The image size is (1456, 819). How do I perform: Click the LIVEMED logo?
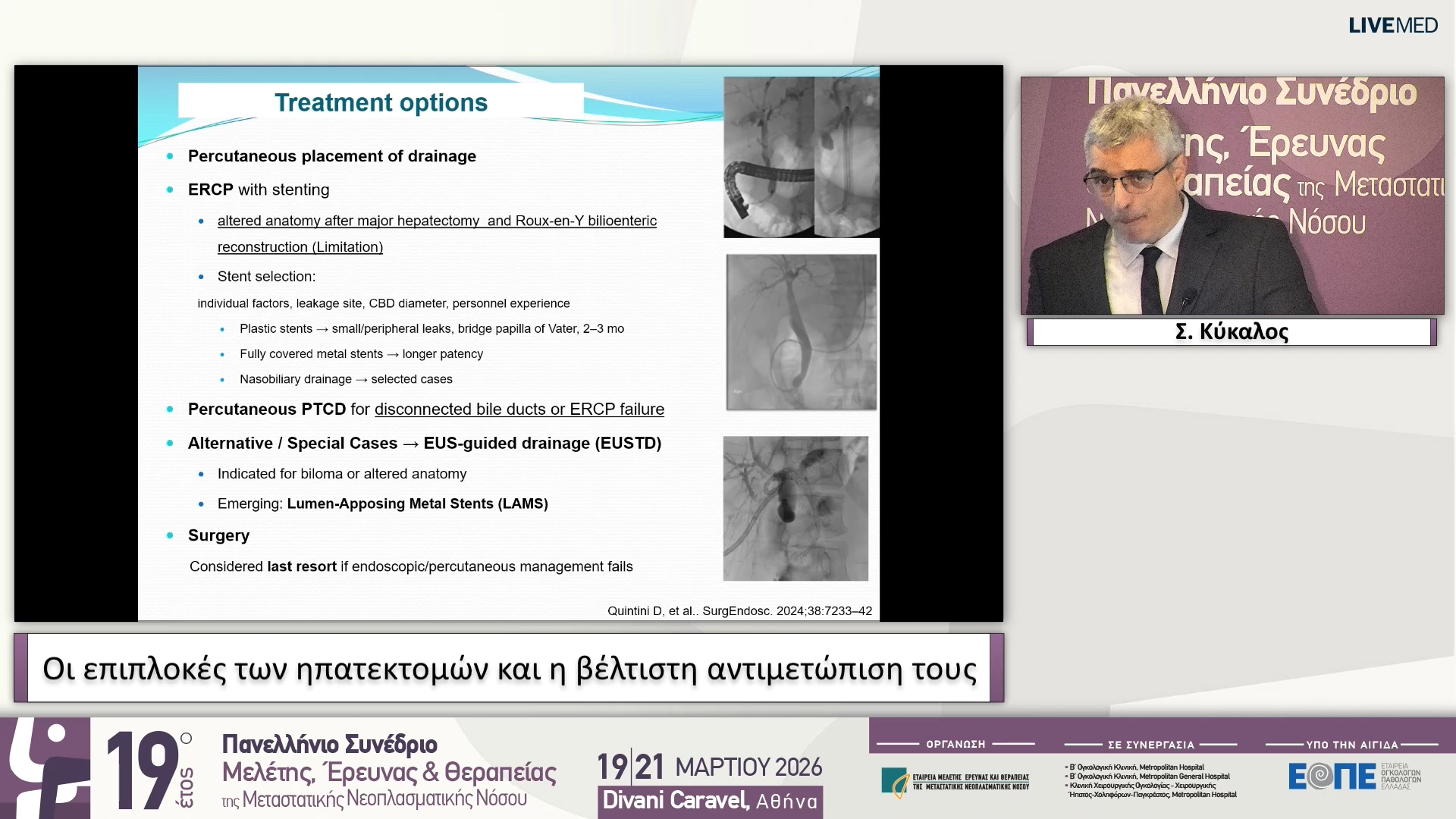click(x=1392, y=26)
